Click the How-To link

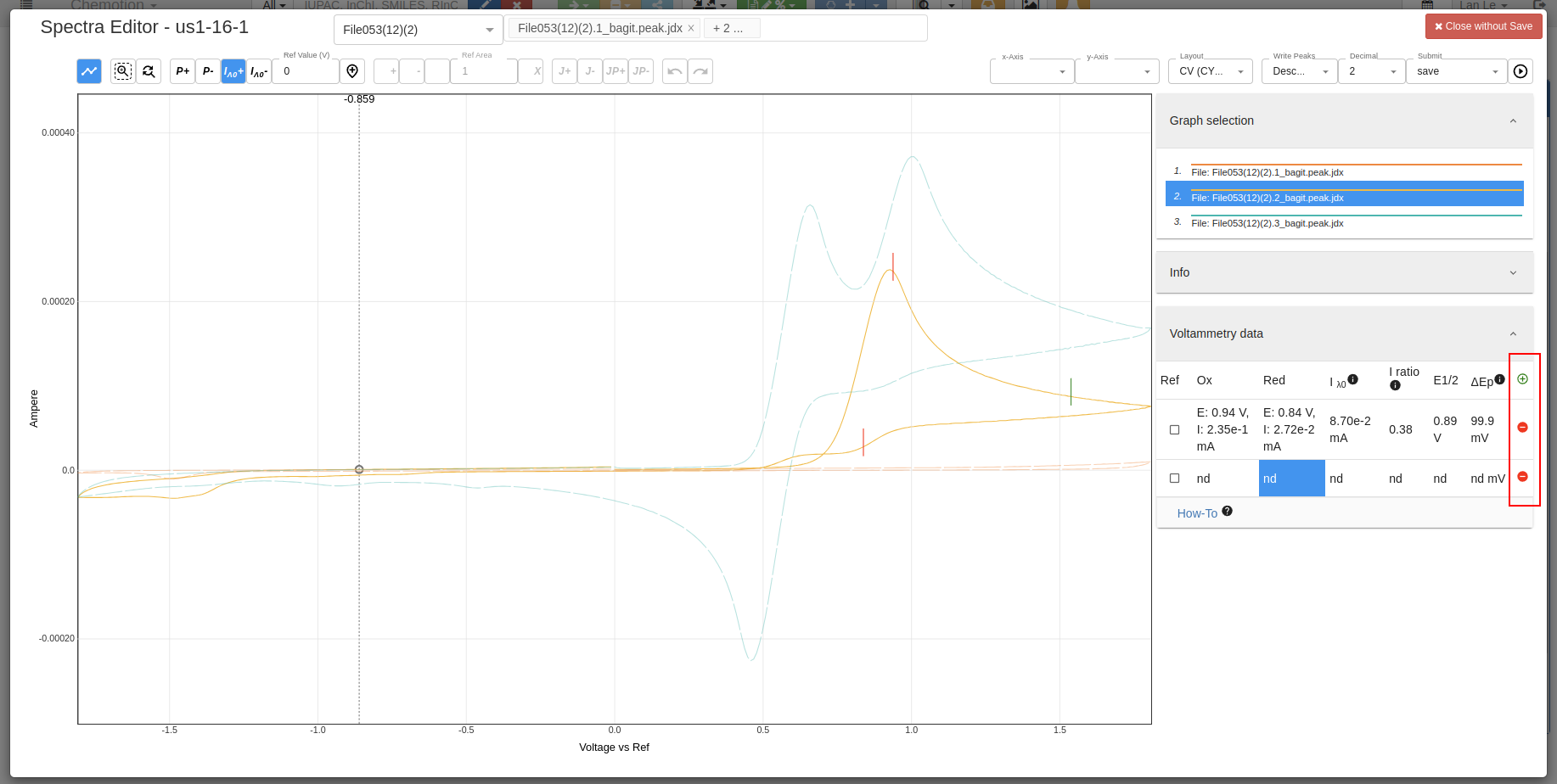point(1197,512)
